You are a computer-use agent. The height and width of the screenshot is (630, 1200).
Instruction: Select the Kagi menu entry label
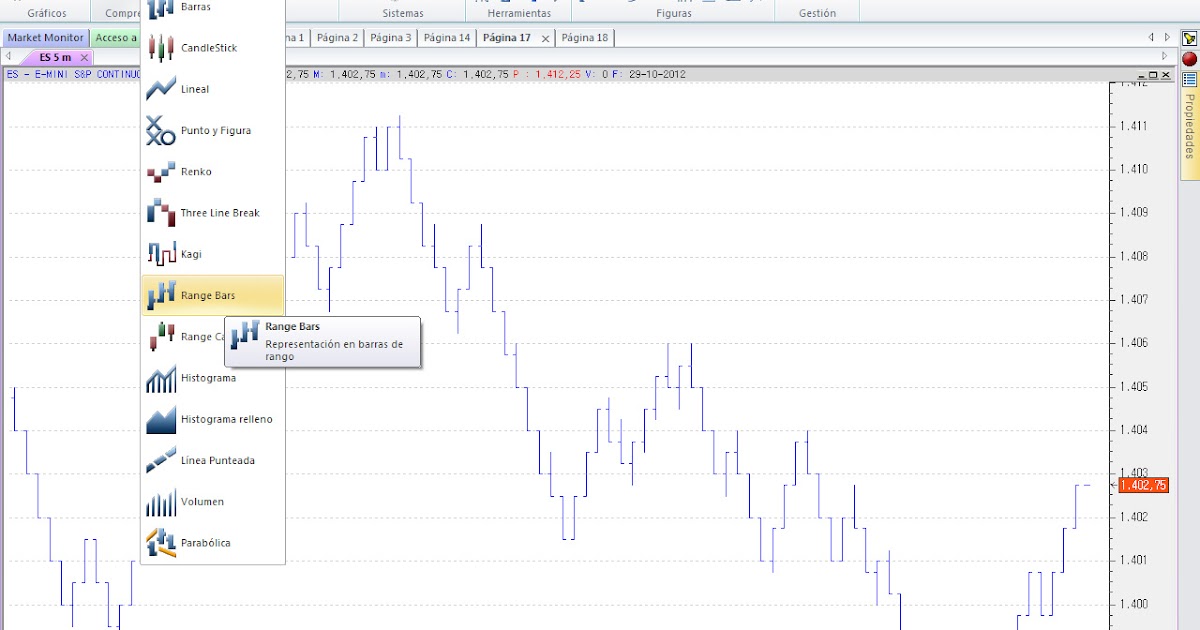coord(191,254)
